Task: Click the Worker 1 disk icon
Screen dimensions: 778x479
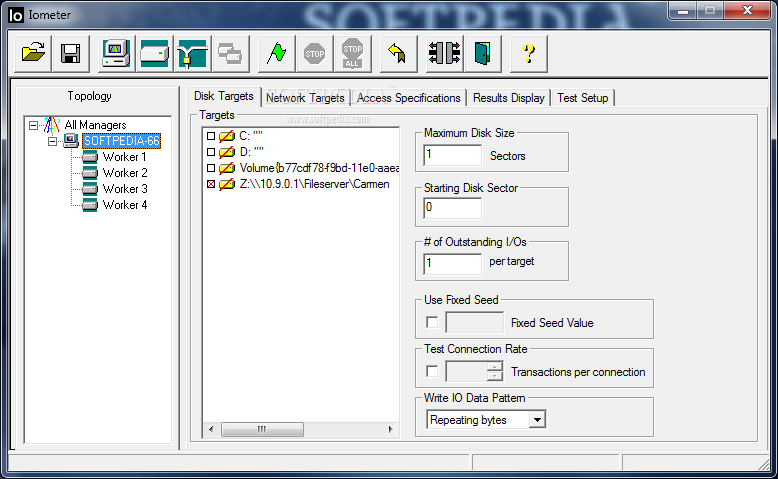Action: pos(90,157)
